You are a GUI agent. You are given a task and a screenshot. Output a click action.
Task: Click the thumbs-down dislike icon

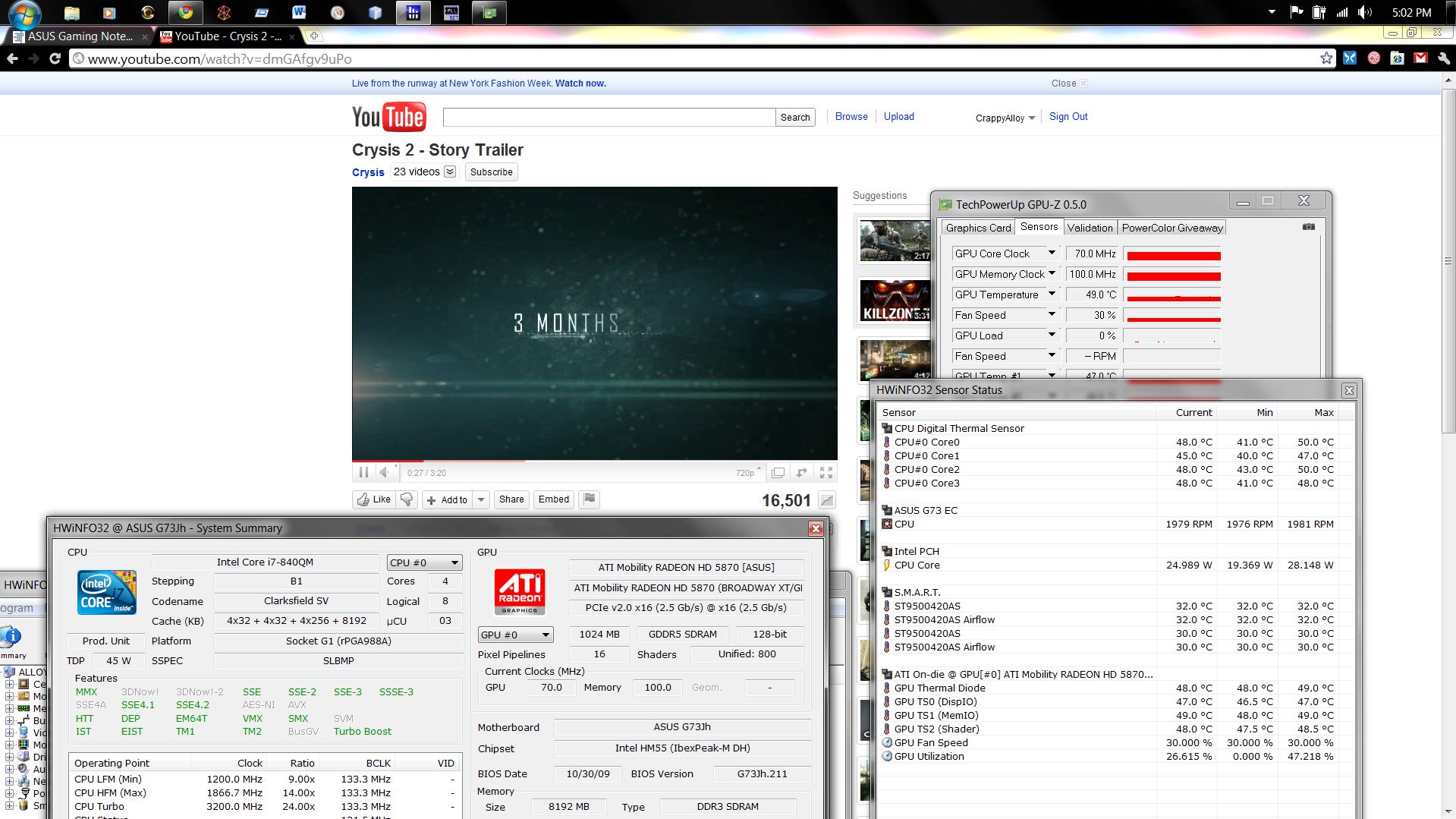coord(407,499)
